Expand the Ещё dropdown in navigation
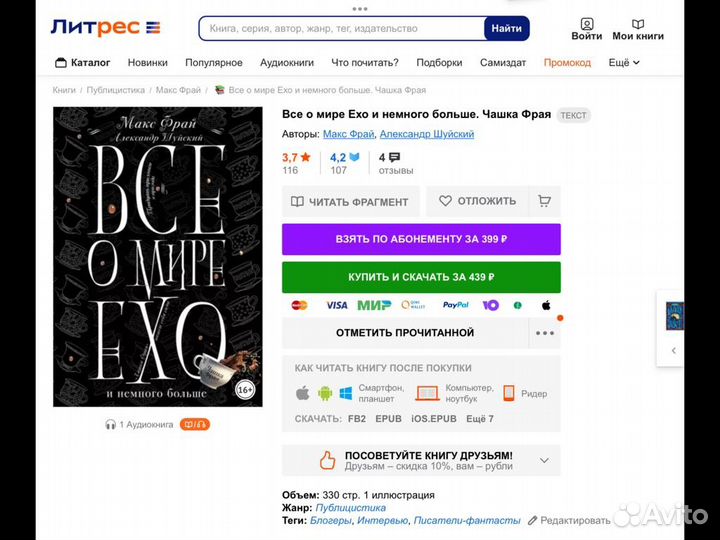The width and height of the screenshot is (720, 540). 624,62
